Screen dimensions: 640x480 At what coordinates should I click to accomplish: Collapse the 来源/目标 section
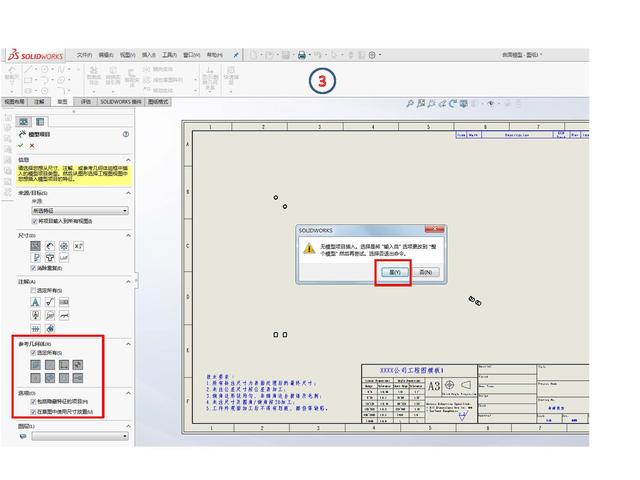coord(128,193)
